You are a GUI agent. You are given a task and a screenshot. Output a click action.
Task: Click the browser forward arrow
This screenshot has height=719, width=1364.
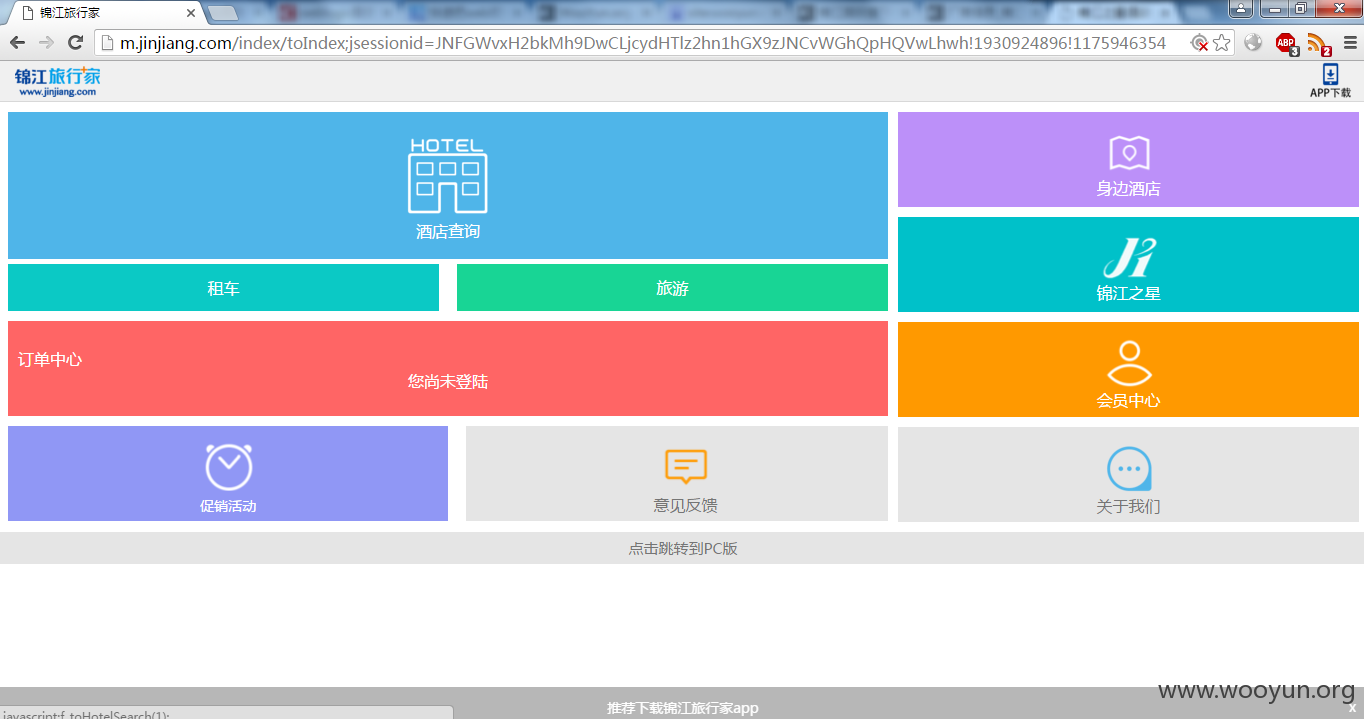pyautogui.click(x=46, y=43)
